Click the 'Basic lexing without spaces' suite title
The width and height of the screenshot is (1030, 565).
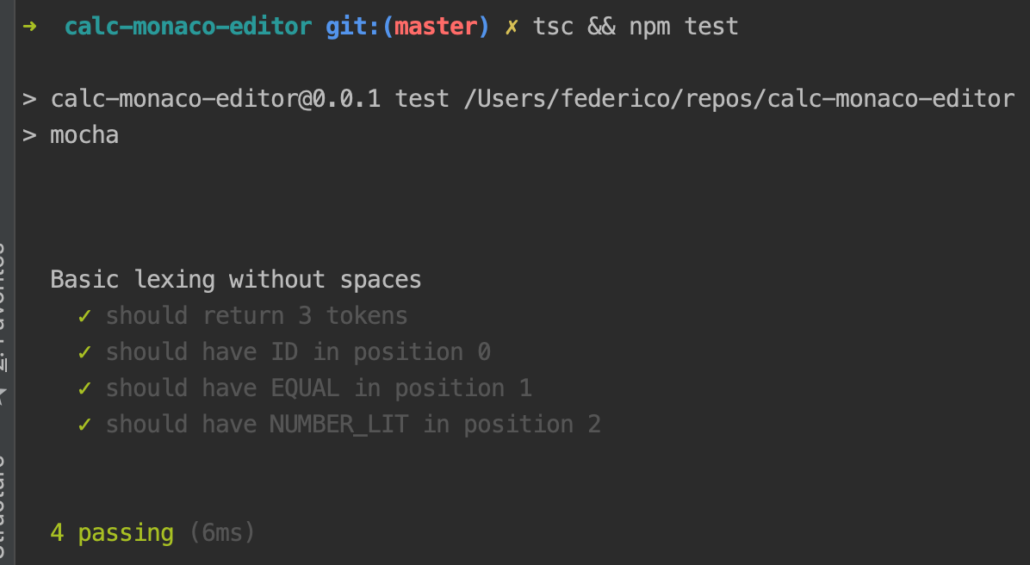click(x=236, y=280)
